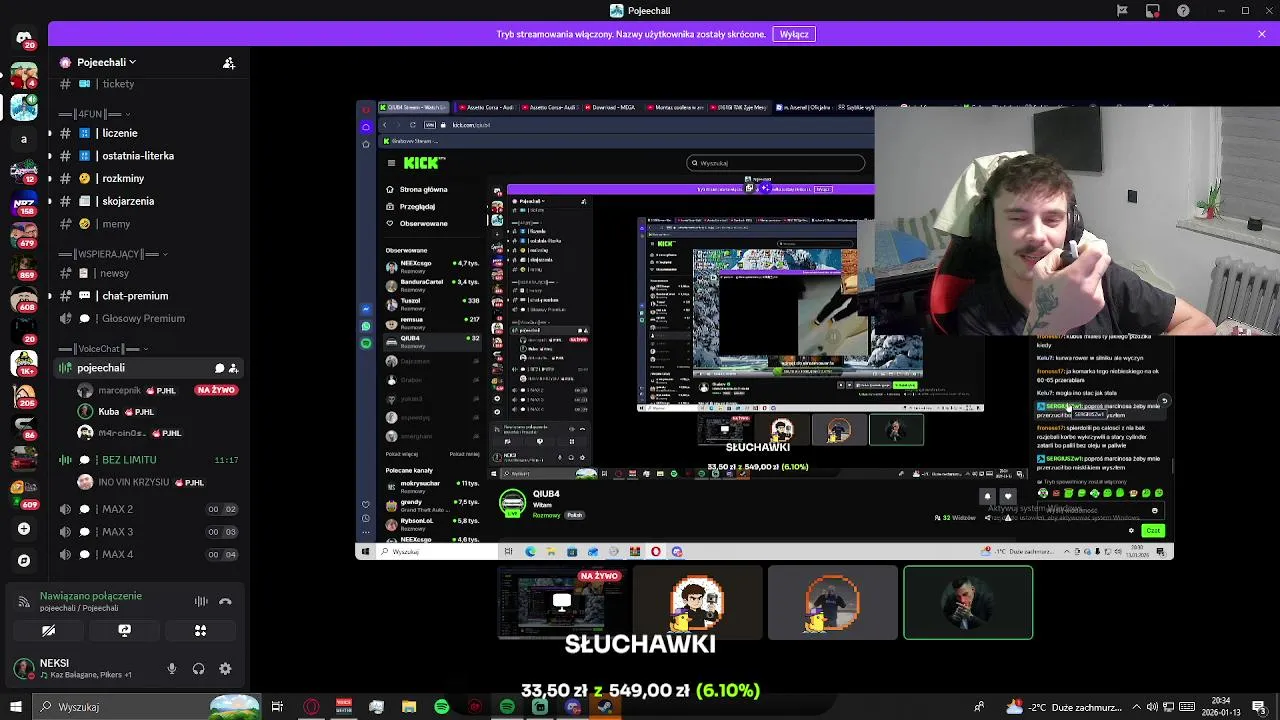The width and height of the screenshot is (1280, 720).
Task: Select the green-outlined participant tile
Action: click(968, 602)
